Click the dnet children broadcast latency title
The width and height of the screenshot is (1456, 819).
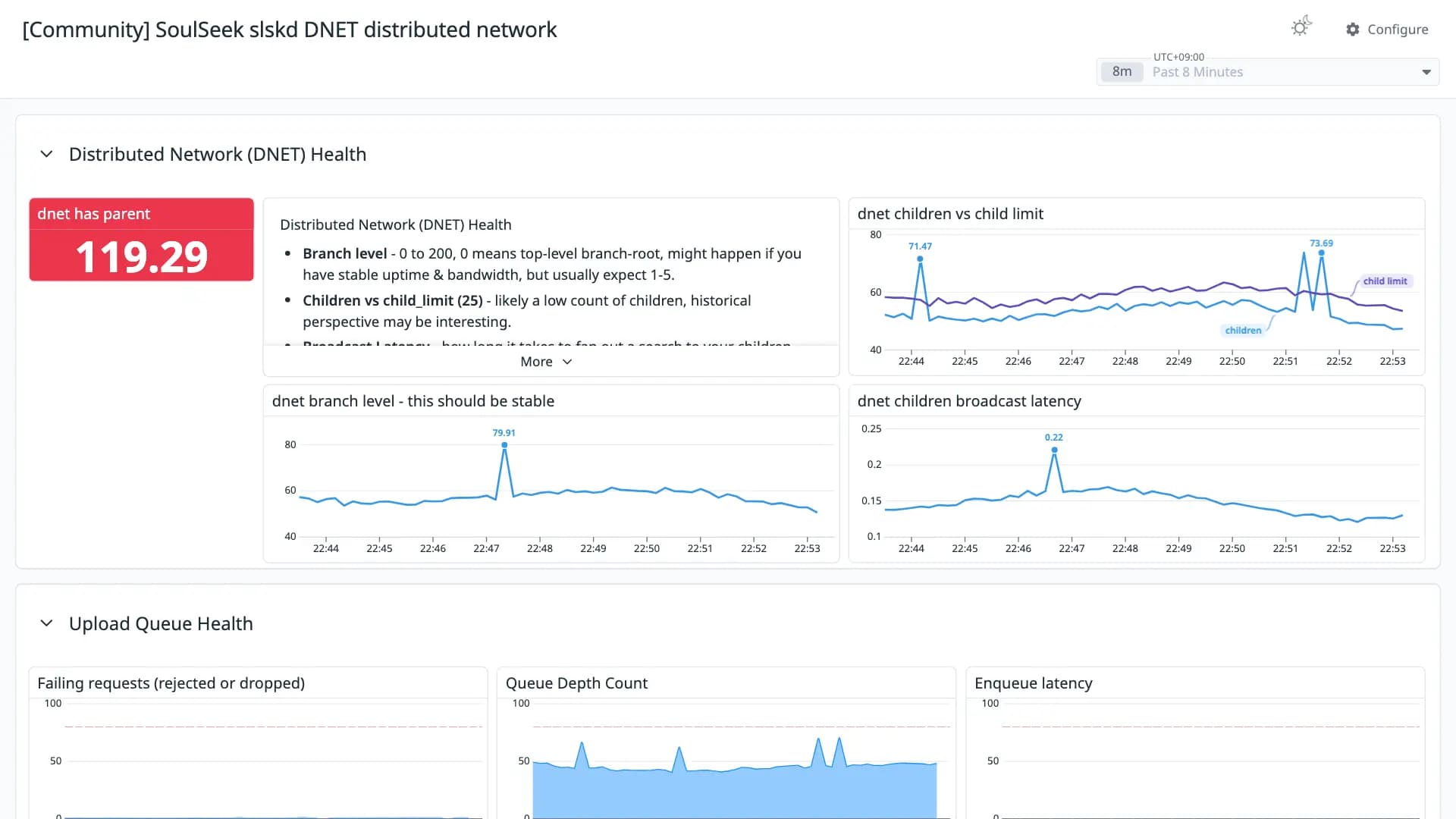coord(969,401)
